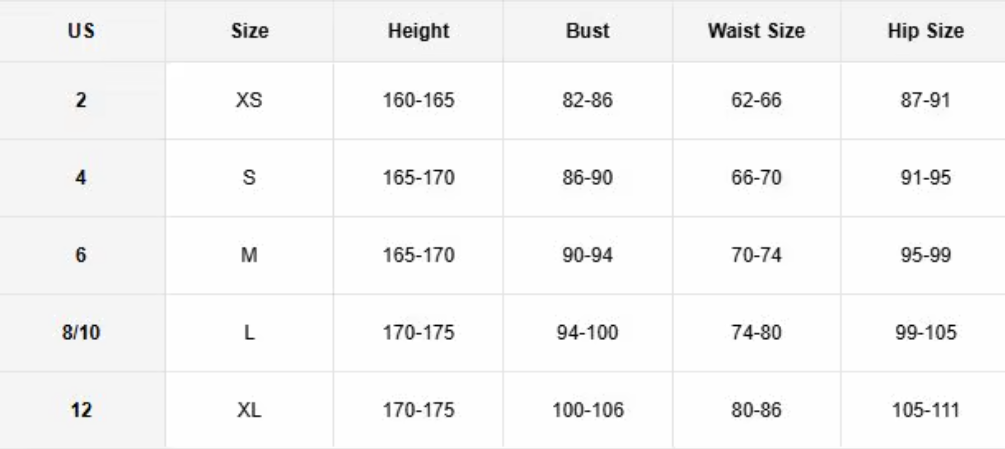Select bust value 82-86
Screen dimensions: 1005x449
pyautogui.click(x=587, y=101)
